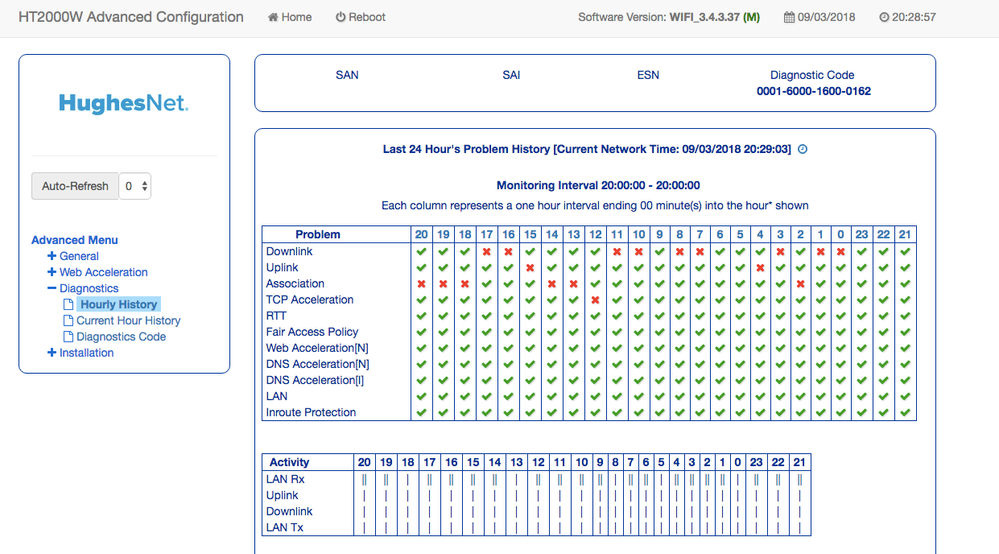Expand the Installation menu section
The image size is (999, 554).
[x=52, y=353]
